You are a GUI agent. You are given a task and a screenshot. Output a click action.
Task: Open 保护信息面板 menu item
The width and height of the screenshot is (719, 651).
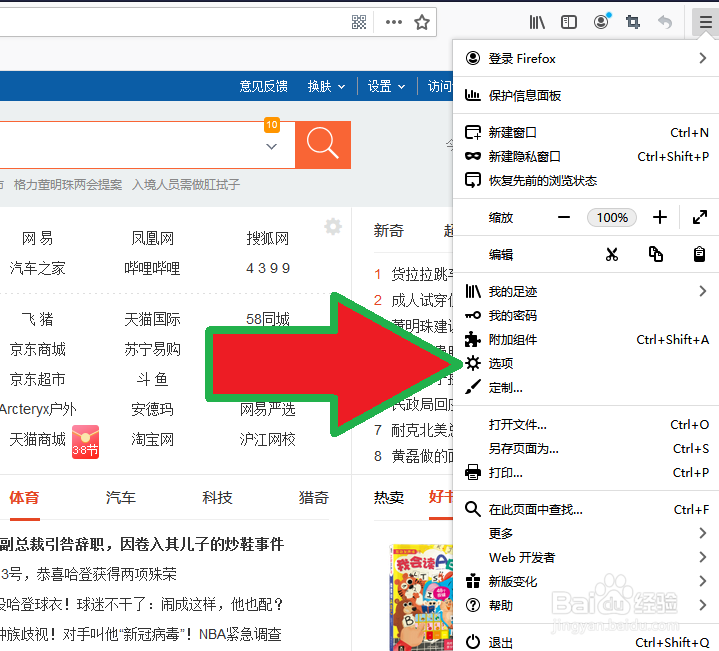[586, 95]
